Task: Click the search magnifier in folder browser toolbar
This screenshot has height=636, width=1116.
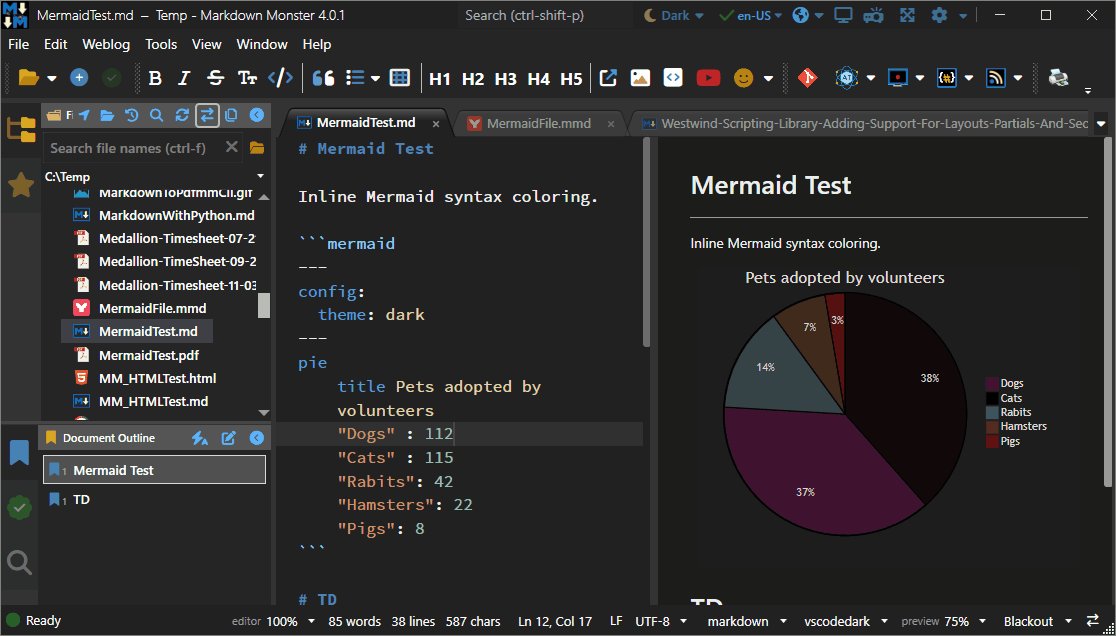Action: [157, 115]
